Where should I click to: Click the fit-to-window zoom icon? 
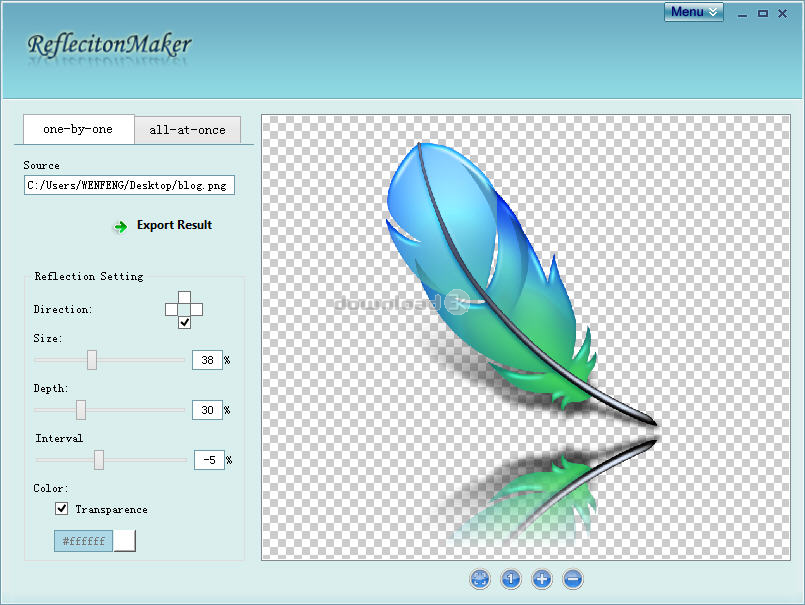pos(480,579)
